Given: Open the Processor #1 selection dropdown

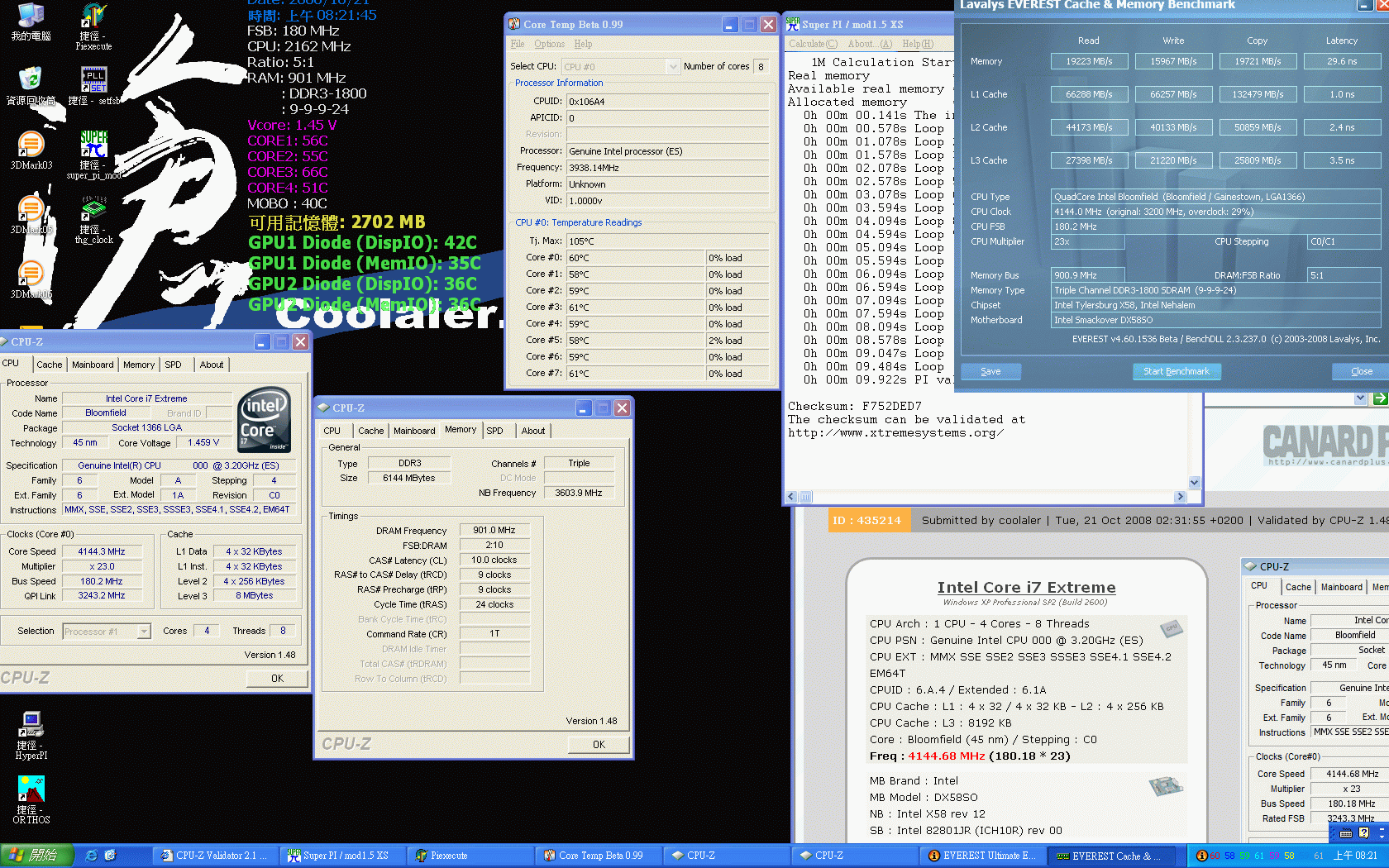Looking at the screenshot, I should click(144, 632).
